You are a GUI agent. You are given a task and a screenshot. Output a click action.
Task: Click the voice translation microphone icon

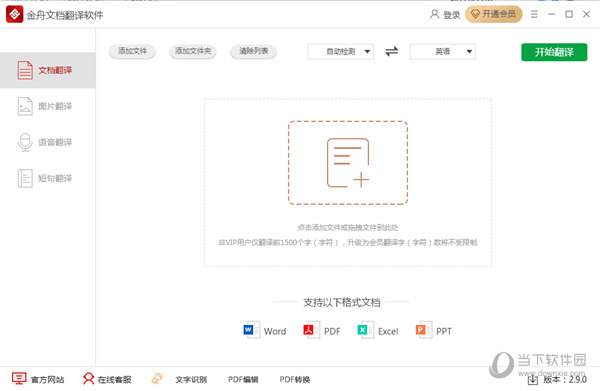tap(25, 142)
